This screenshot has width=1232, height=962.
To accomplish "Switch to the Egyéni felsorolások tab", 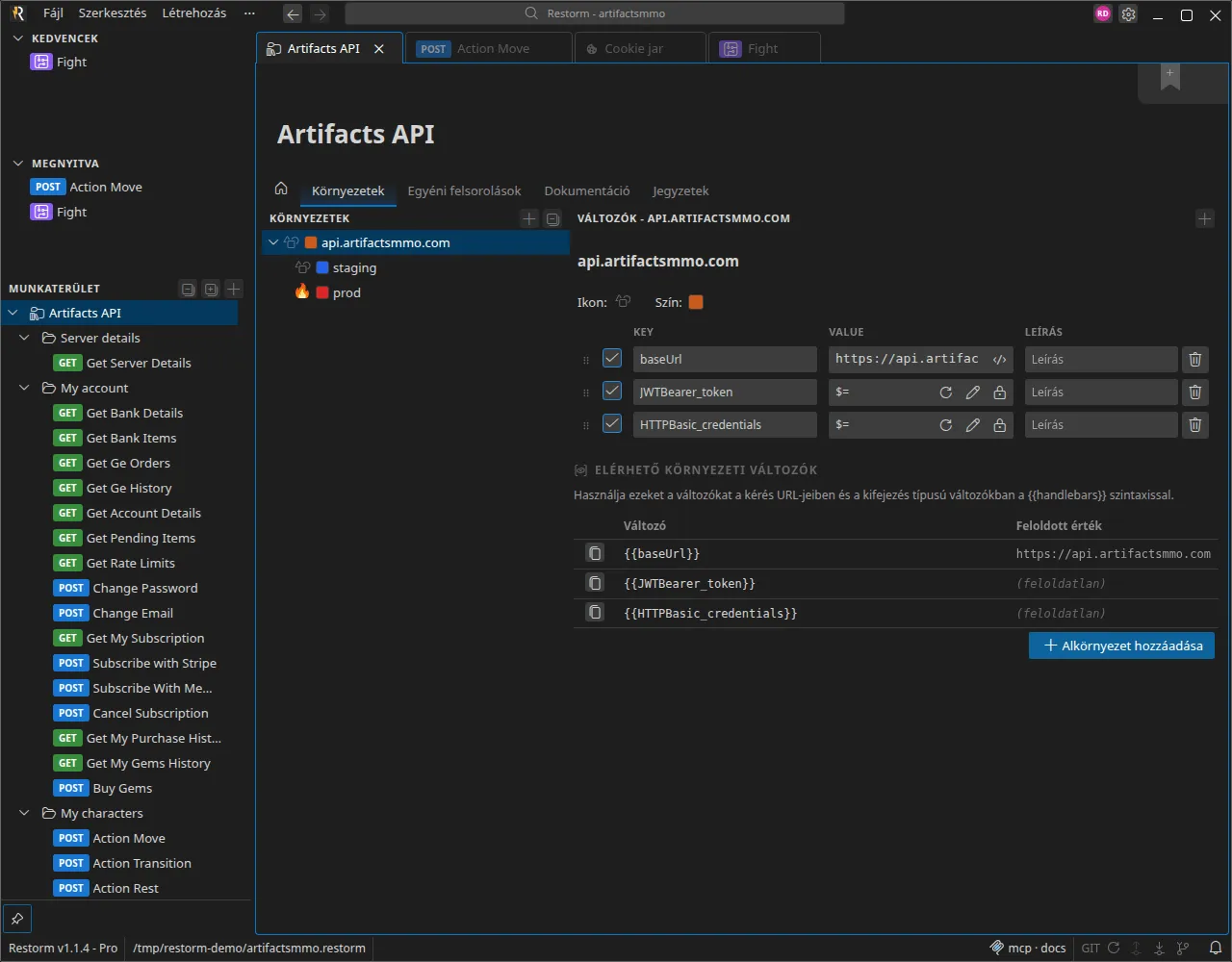I will 464,190.
